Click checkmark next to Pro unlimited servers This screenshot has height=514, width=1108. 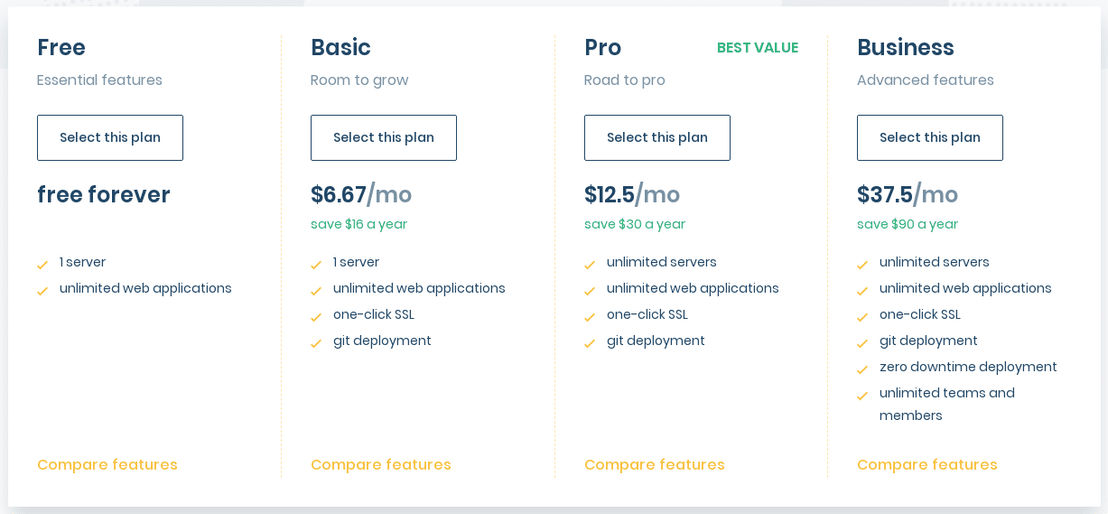click(x=589, y=265)
